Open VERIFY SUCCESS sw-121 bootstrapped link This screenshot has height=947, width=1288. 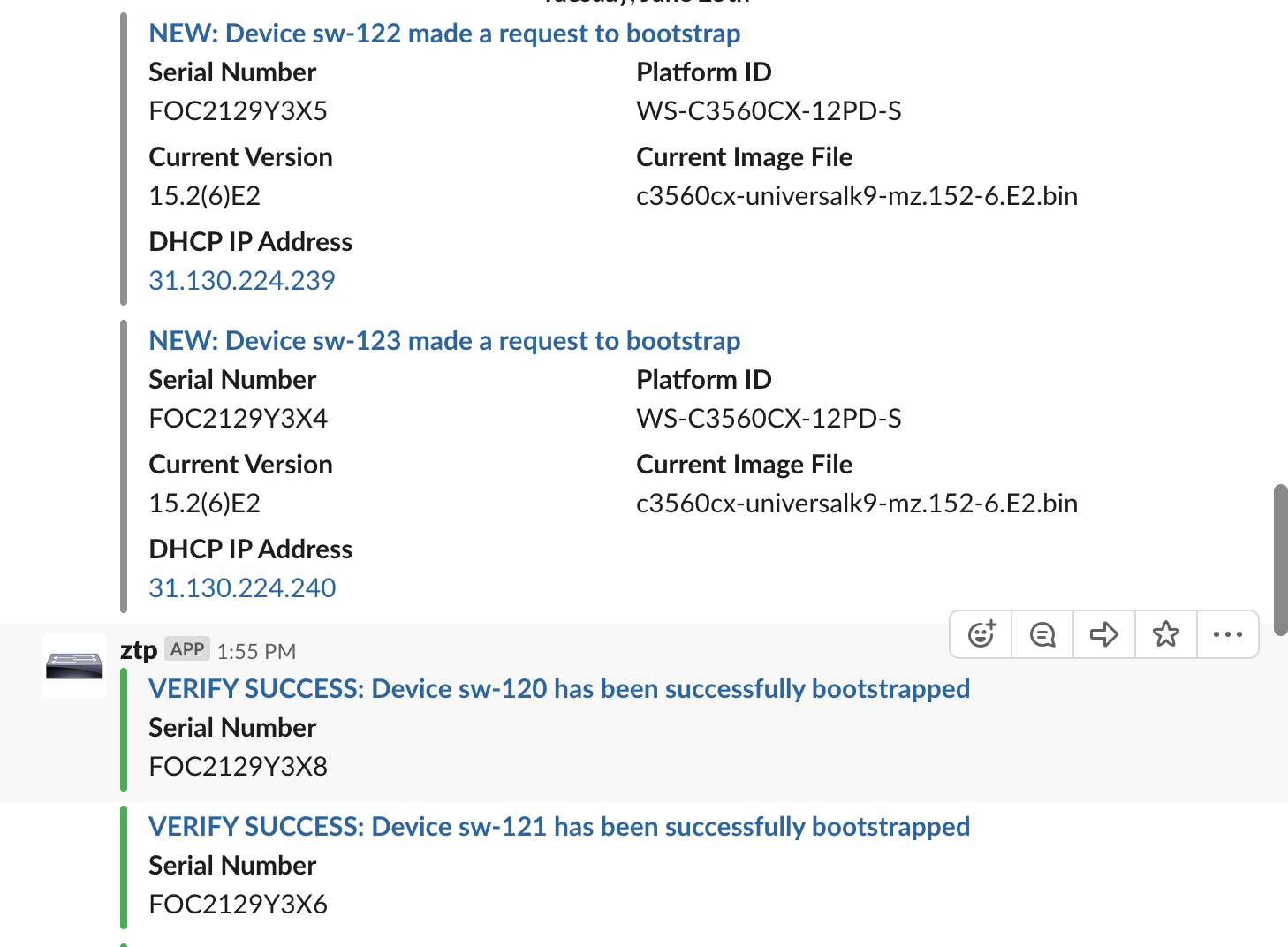[559, 827]
